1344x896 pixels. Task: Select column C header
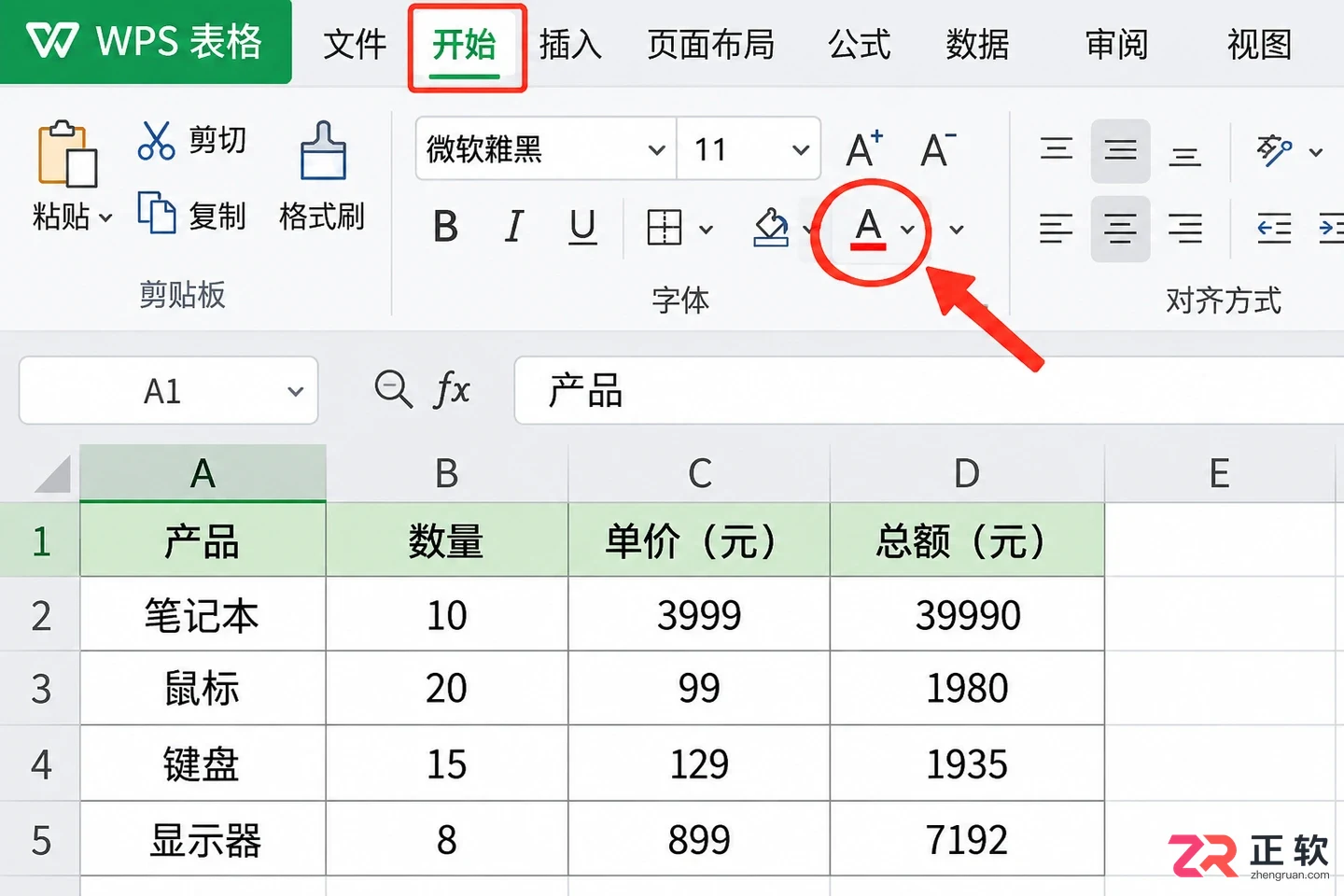(699, 474)
